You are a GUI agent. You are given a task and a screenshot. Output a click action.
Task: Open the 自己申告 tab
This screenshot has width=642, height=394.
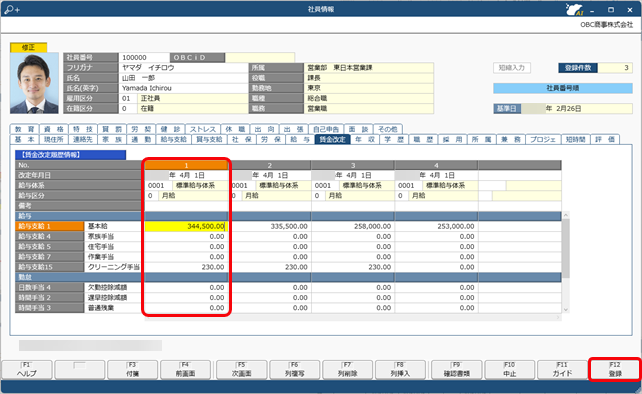point(326,129)
